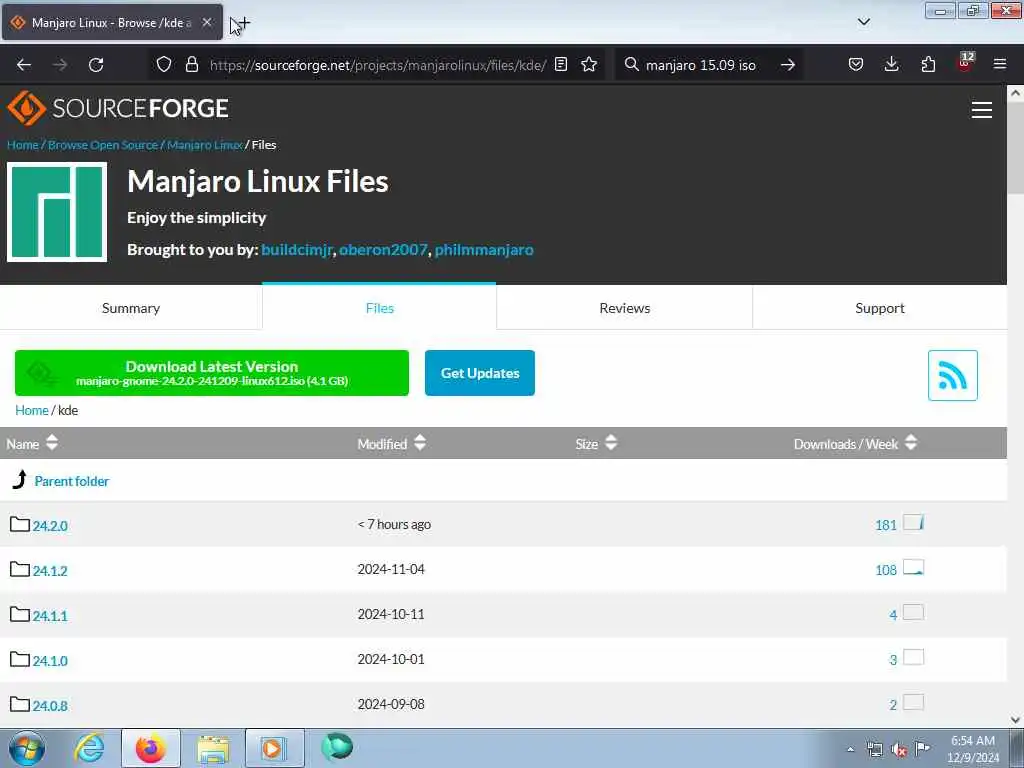
Task: Reload the page with refresh icon
Action: [x=96, y=65]
